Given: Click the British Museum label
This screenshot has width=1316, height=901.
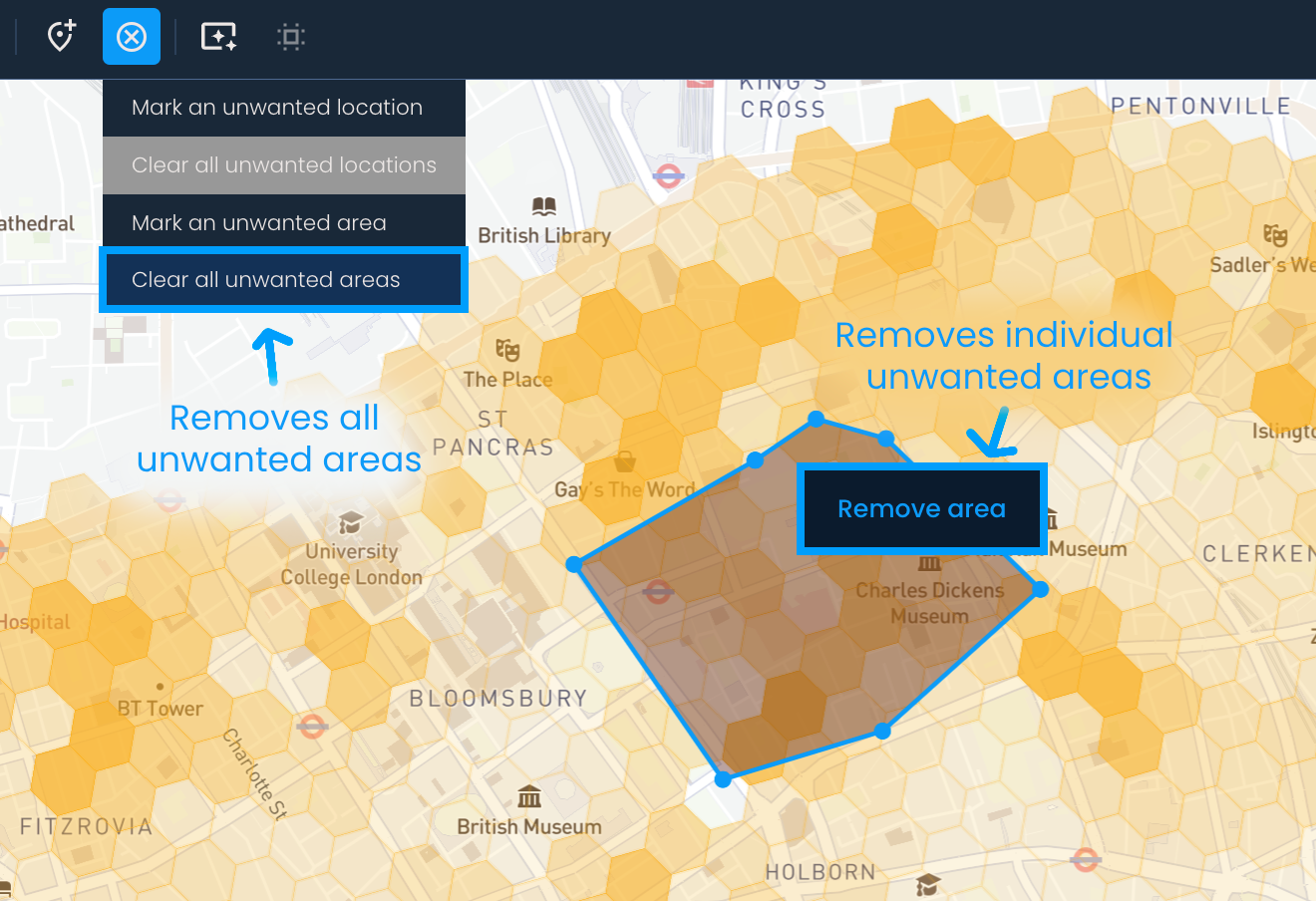Looking at the screenshot, I should point(529,827).
